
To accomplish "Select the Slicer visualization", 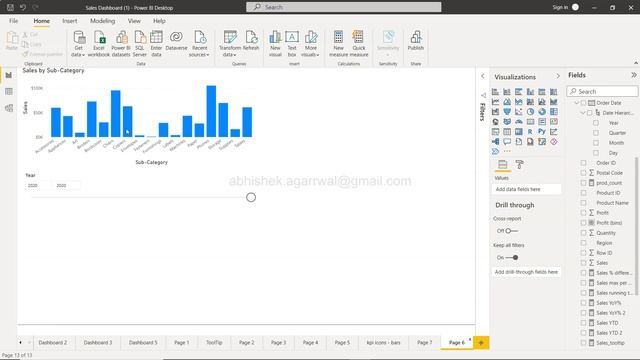I will (x=495, y=131).
